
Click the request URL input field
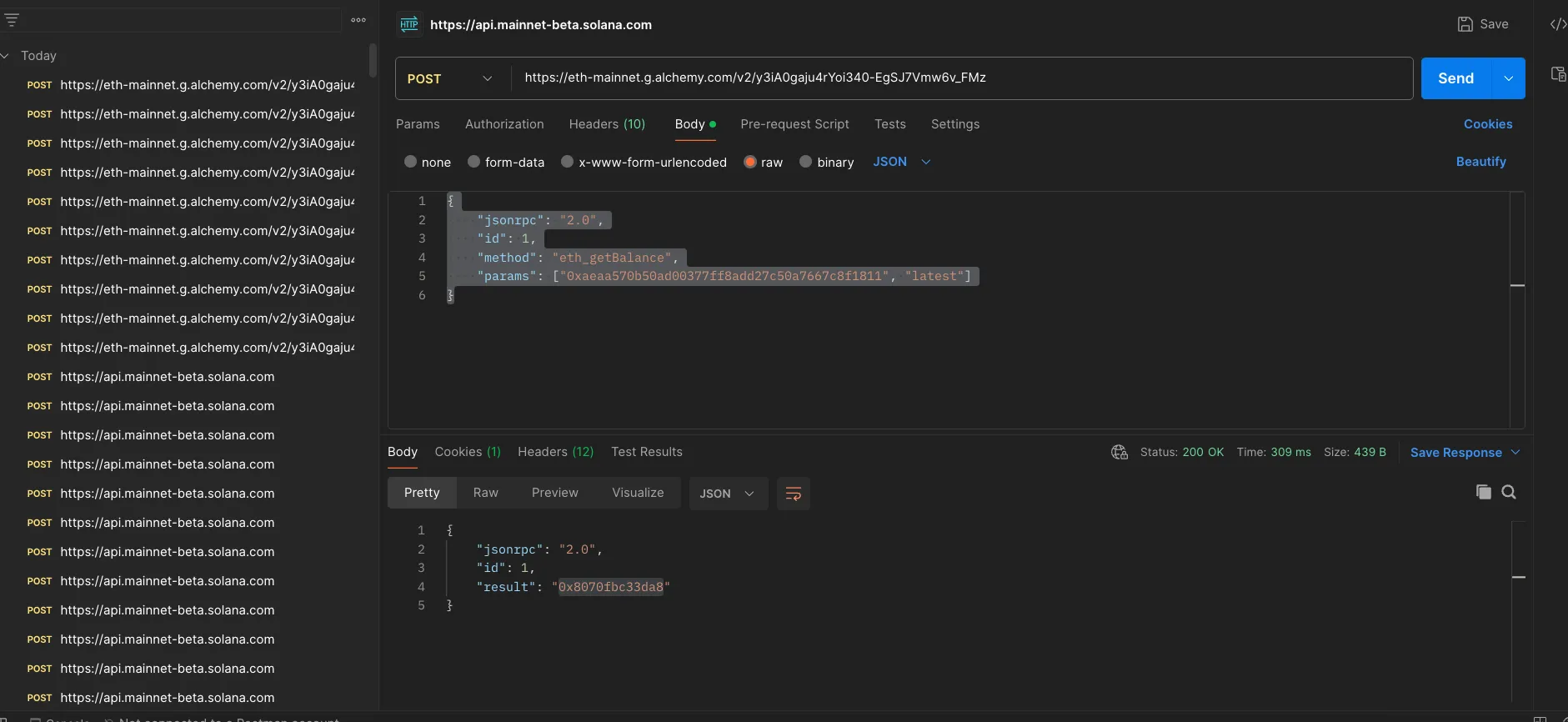pos(959,78)
